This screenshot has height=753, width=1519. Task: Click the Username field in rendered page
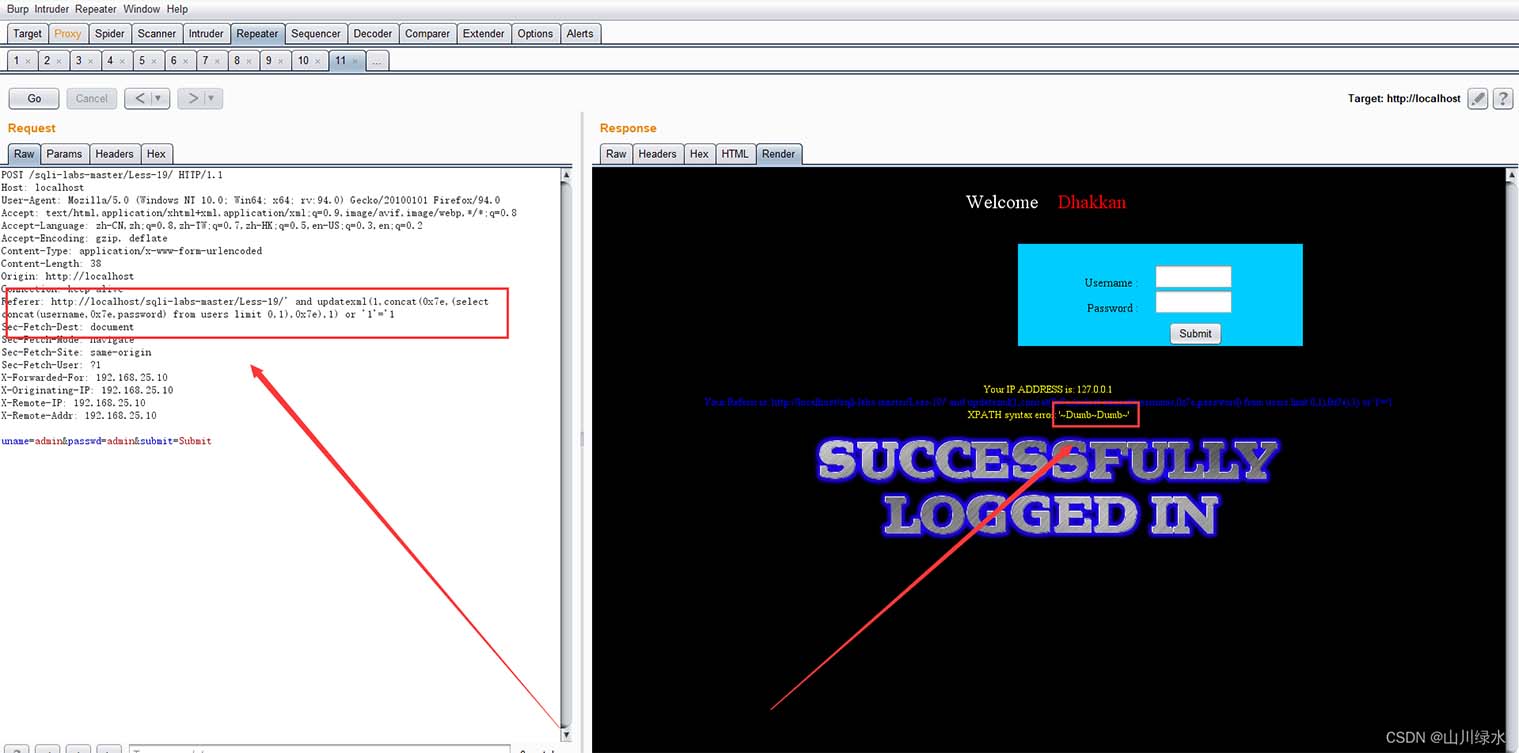point(1193,277)
